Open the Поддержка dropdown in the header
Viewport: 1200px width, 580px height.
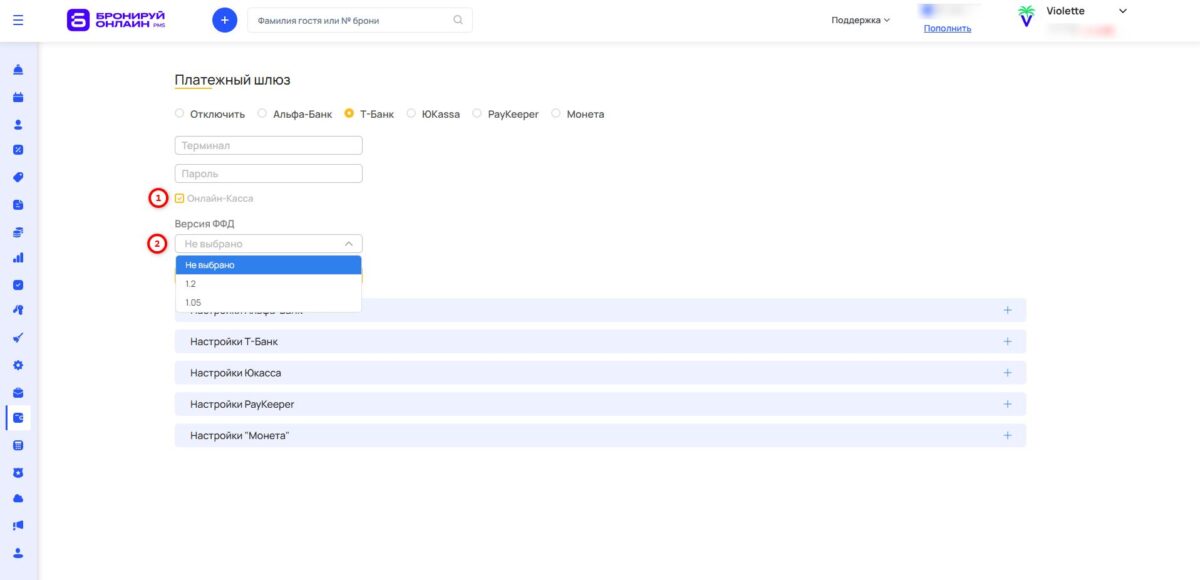(x=860, y=20)
